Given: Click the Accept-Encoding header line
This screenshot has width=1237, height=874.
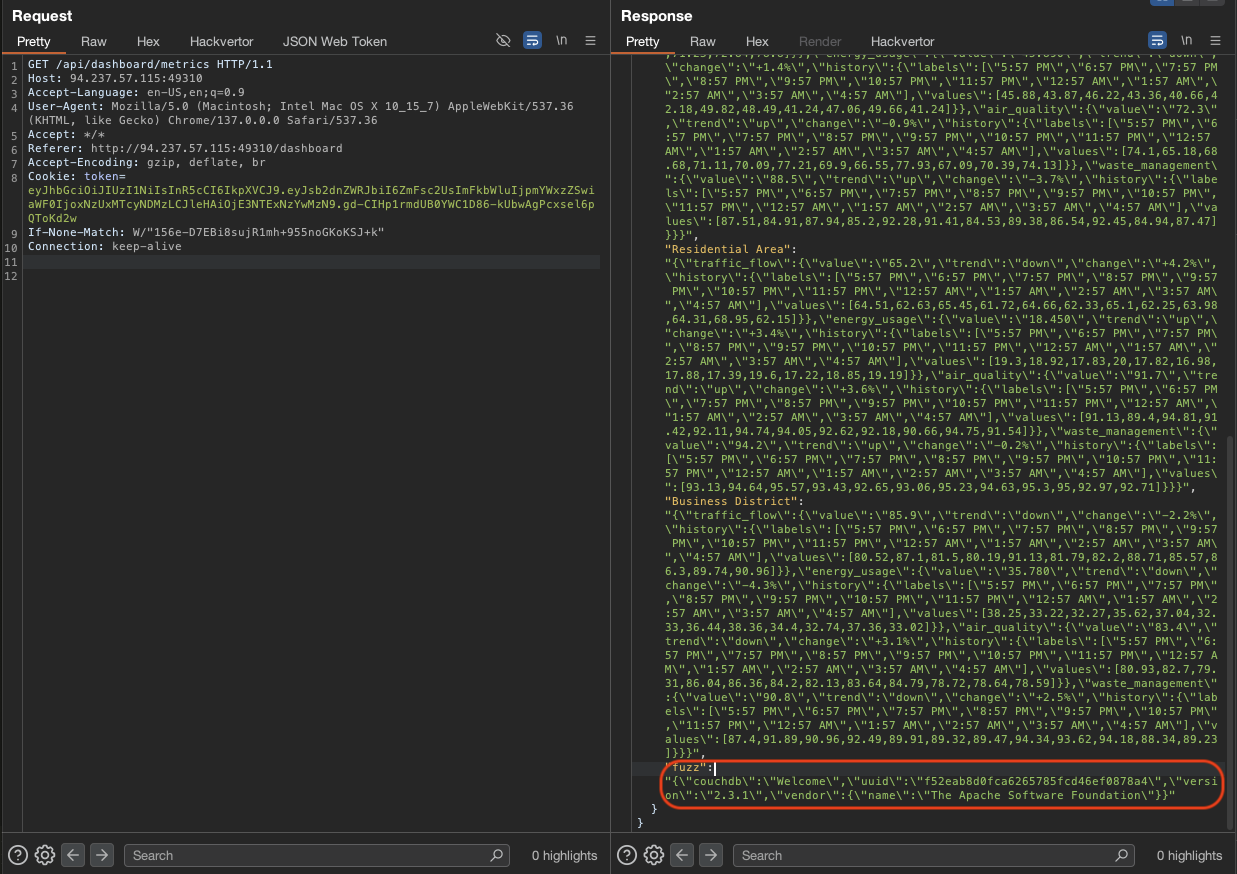Looking at the screenshot, I should pos(147,162).
